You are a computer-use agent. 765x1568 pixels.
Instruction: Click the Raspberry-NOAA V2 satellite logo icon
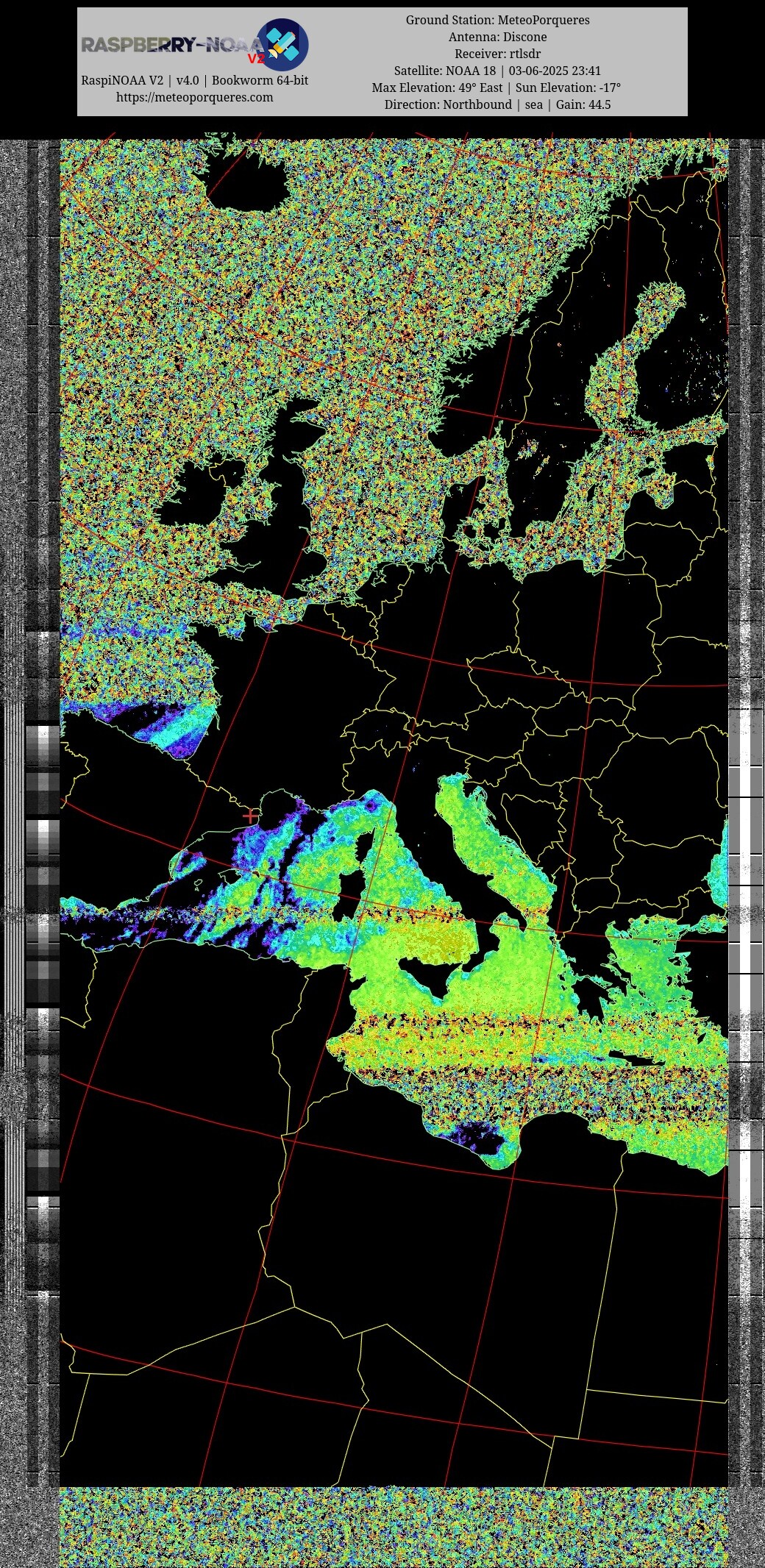(x=282, y=44)
